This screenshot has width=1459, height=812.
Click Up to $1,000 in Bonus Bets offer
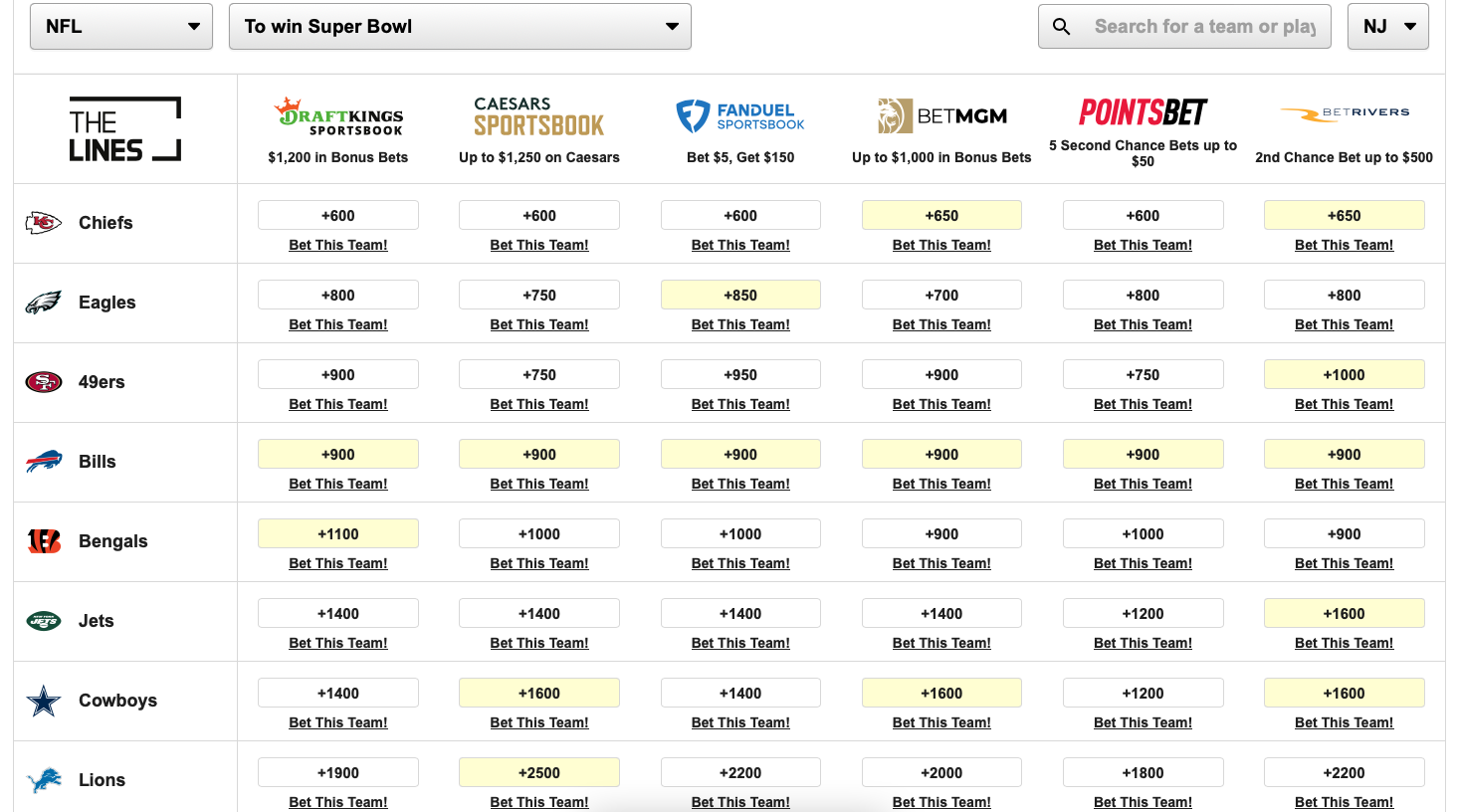[x=941, y=157]
